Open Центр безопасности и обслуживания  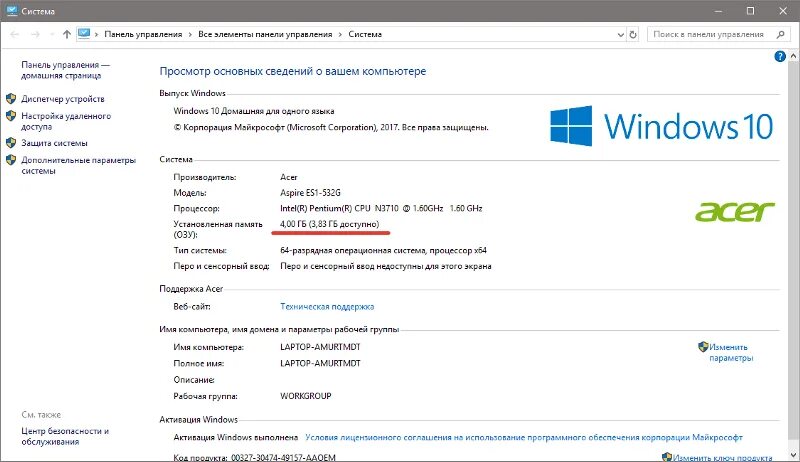tap(65, 437)
